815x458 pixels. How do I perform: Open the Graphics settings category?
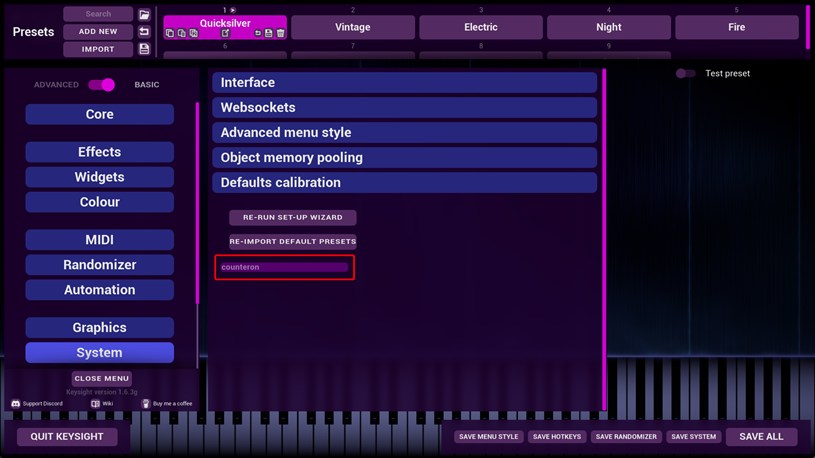tap(100, 328)
